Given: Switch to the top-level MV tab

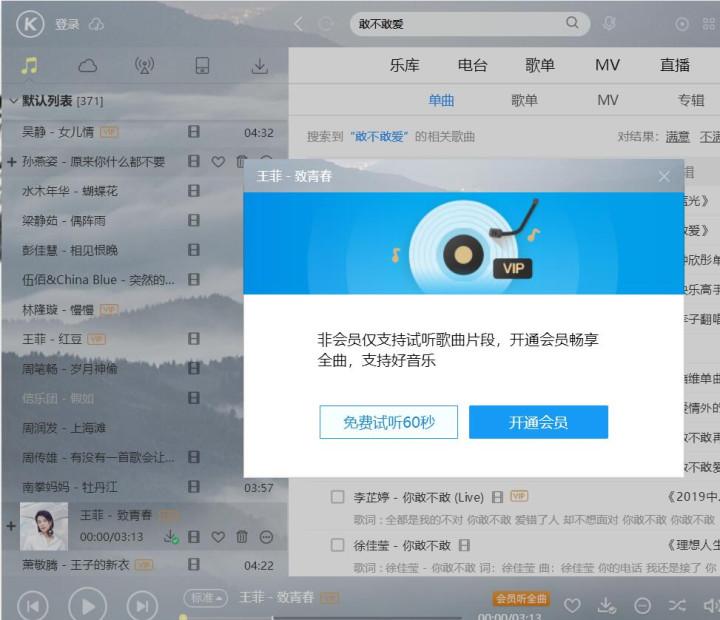Looking at the screenshot, I should coord(608,65).
